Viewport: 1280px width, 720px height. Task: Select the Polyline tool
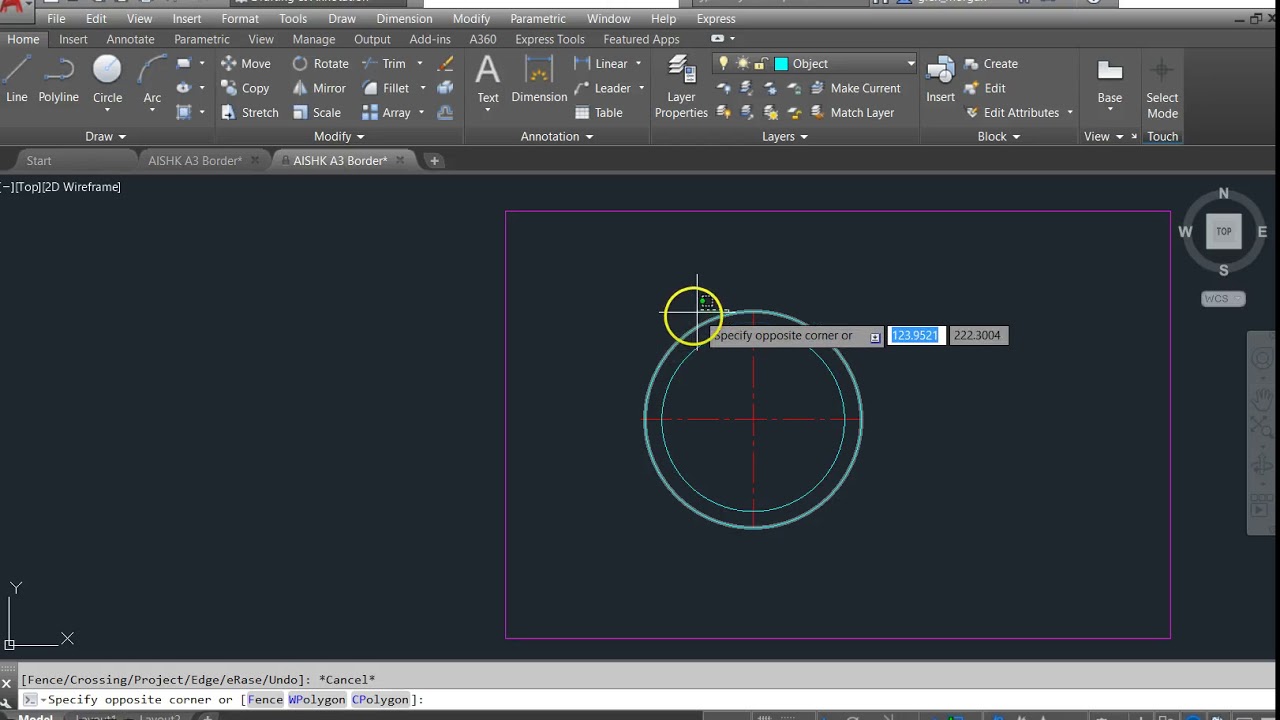[x=59, y=78]
